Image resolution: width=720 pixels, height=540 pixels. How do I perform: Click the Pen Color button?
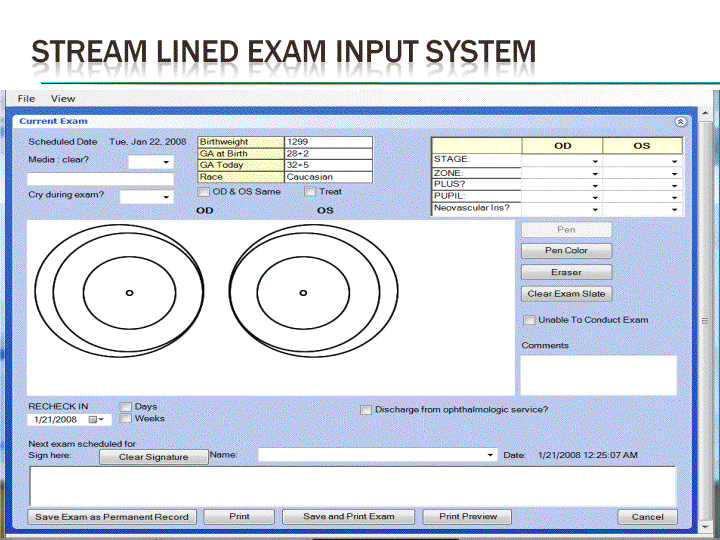pos(566,250)
